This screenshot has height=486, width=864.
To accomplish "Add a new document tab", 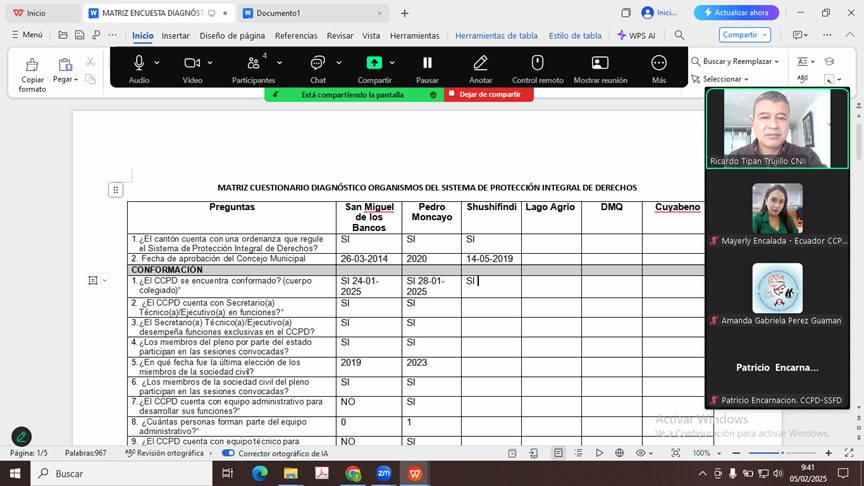I will point(404,13).
